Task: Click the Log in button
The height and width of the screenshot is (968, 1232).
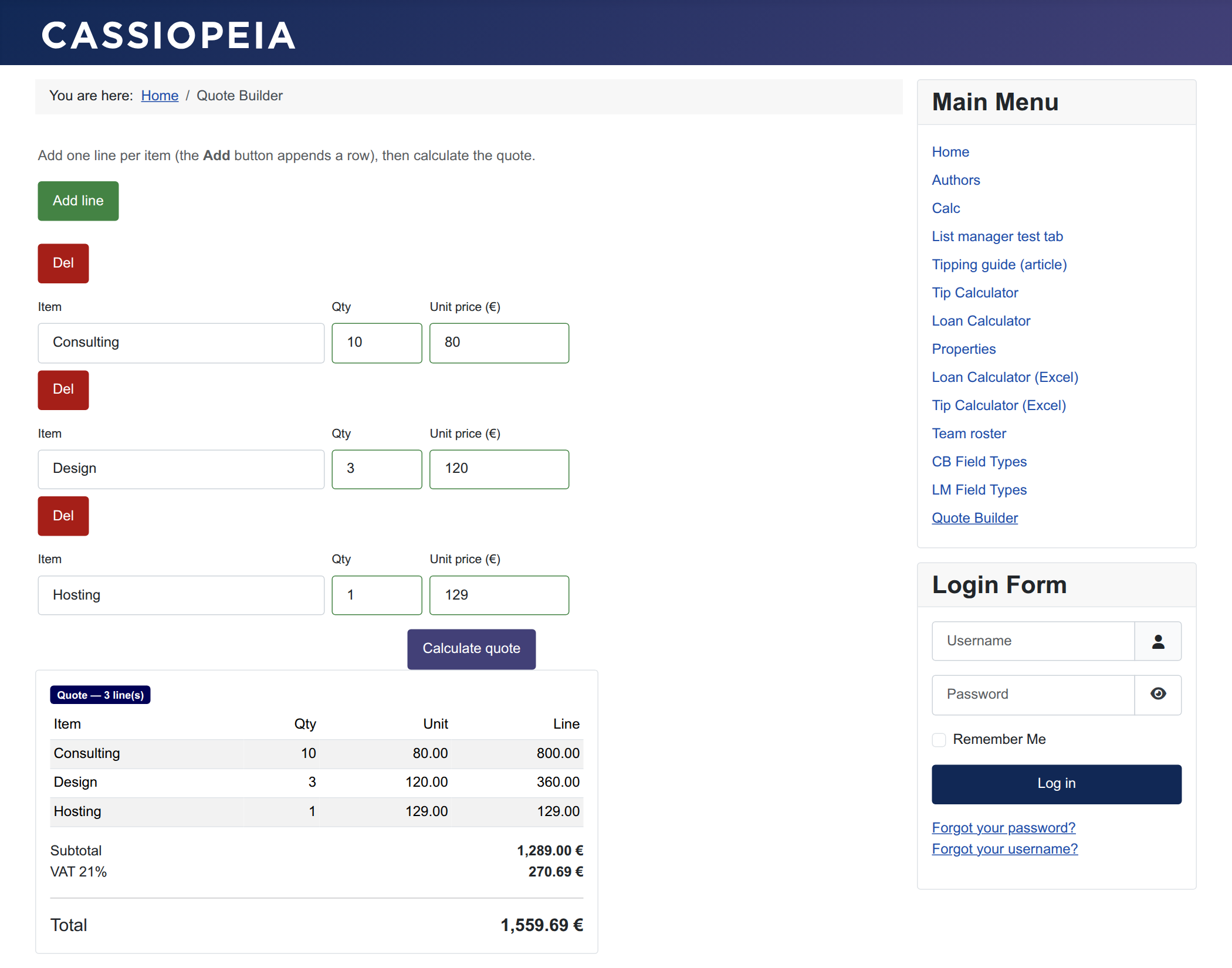Action: (x=1056, y=784)
